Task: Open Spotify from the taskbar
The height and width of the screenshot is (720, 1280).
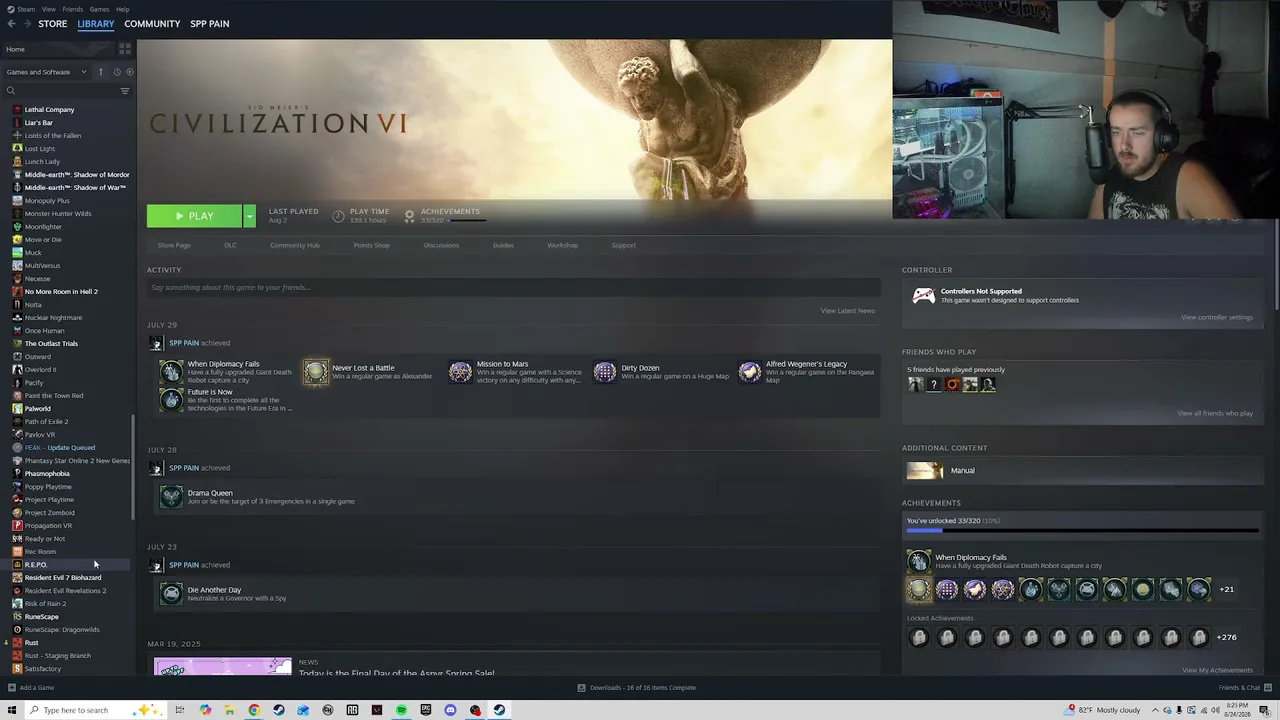Action: (401, 710)
